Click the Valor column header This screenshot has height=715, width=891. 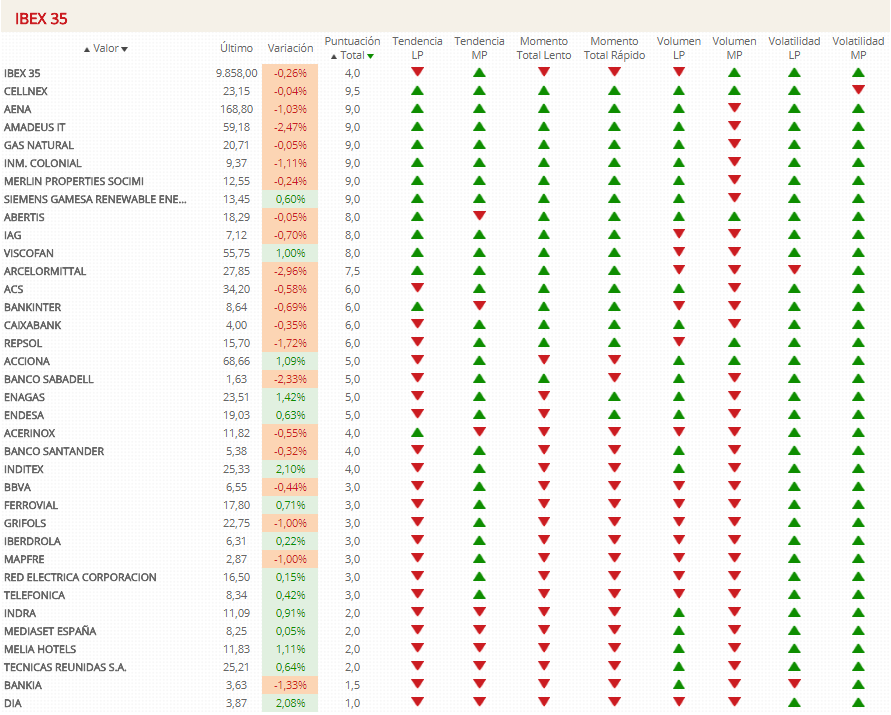pyautogui.click(x=106, y=48)
